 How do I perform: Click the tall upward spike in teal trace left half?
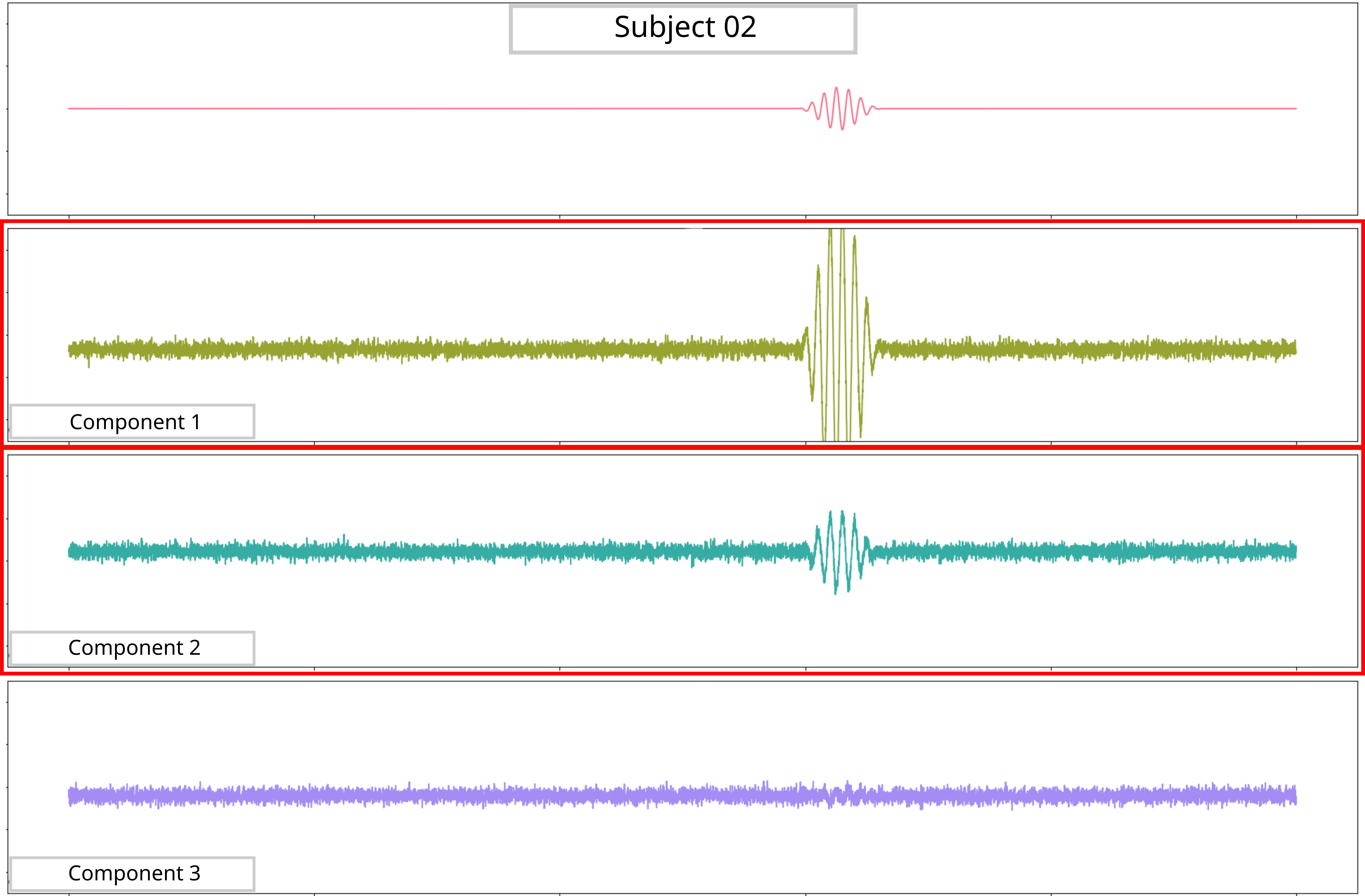tap(344, 538)
